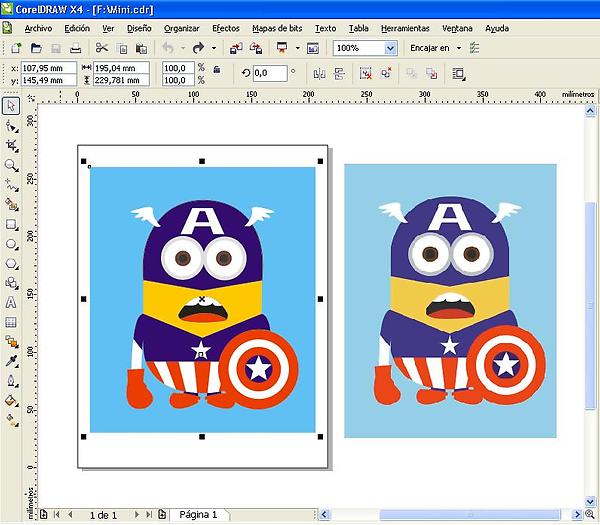This screenshot has width=600, height=525.
Task: Click the welcome screen icon
Action: click(x=313, y=48)
